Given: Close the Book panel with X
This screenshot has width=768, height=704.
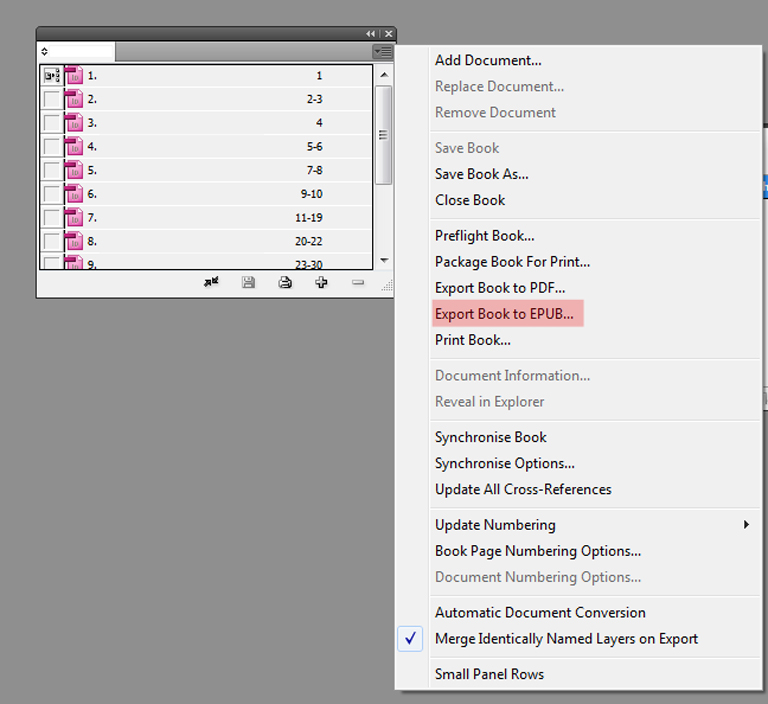Looking at the screenshot, I should click(x=388, y=34).
